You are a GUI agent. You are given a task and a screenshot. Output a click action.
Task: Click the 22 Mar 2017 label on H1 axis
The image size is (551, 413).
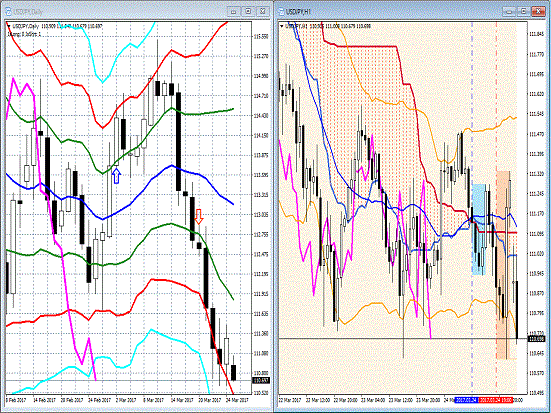tap(290, 400)
